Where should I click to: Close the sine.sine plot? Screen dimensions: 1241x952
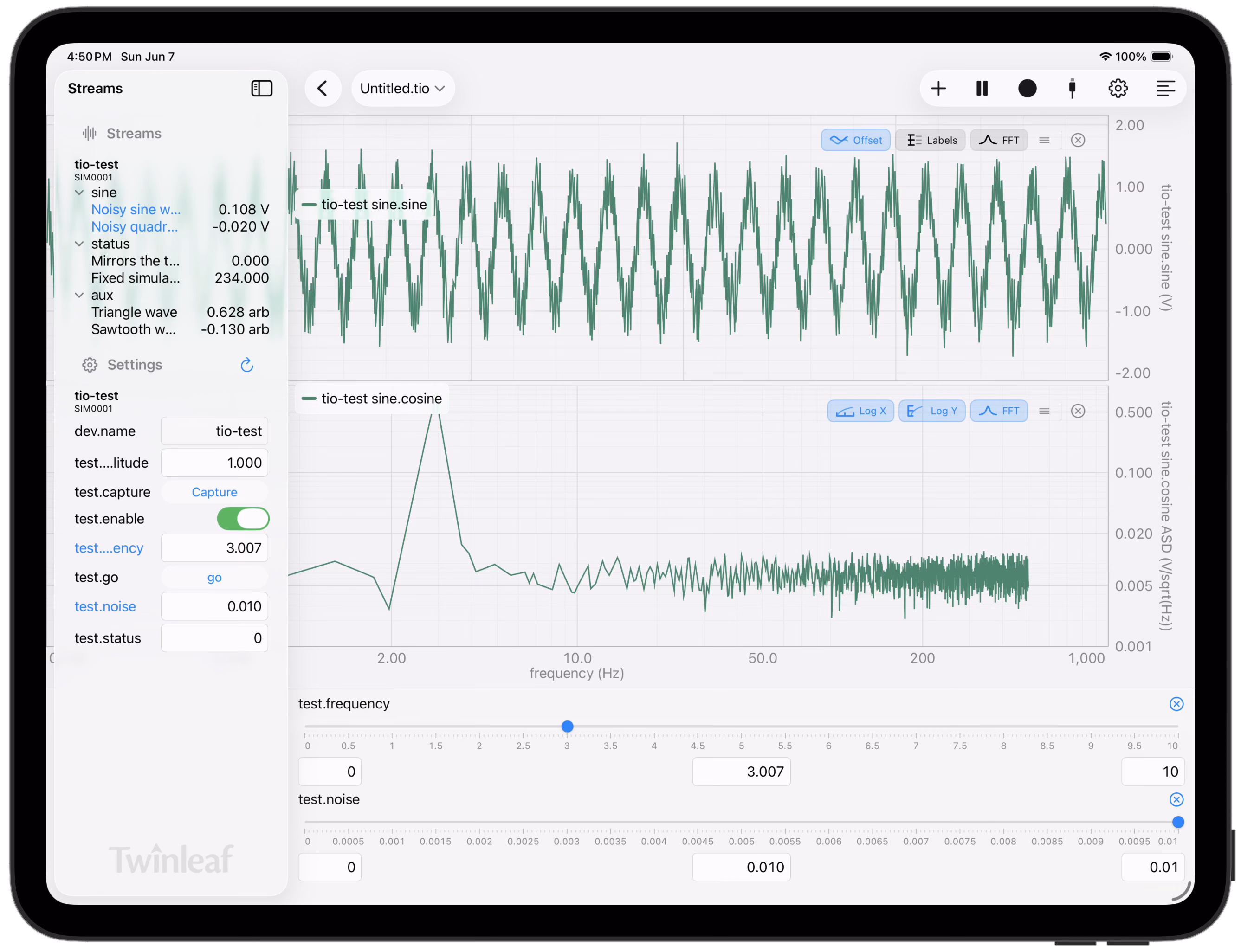tap(1078, 140)
